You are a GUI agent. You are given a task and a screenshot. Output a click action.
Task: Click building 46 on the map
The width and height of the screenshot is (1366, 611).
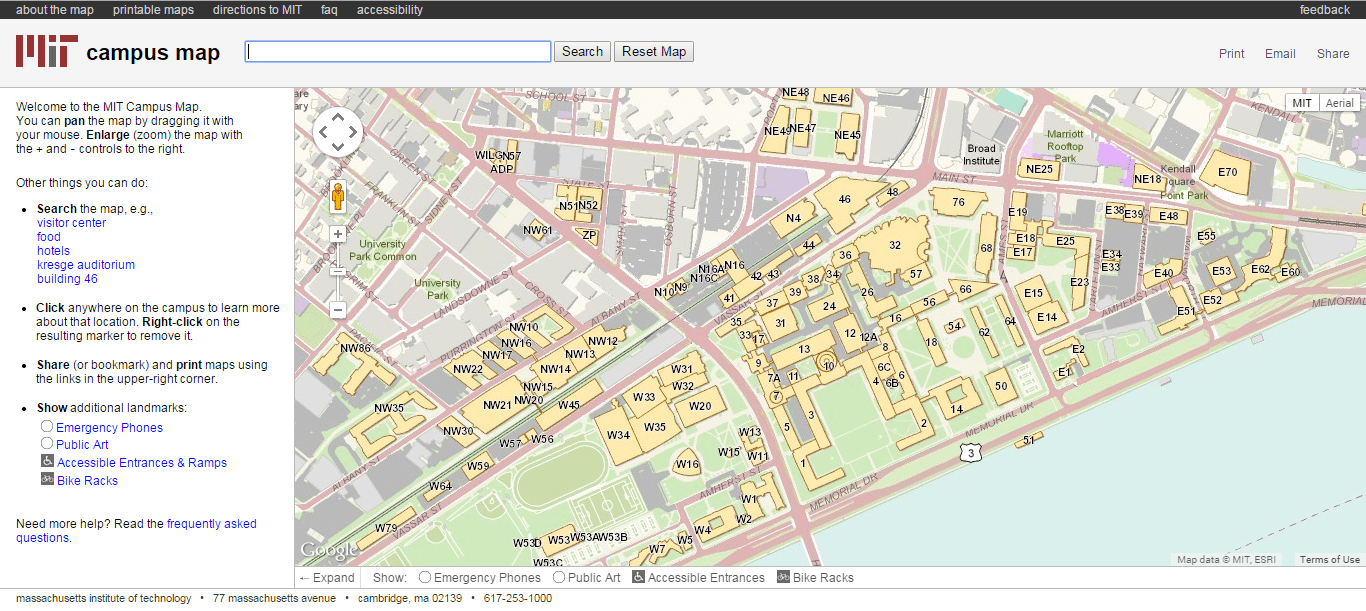844,199
